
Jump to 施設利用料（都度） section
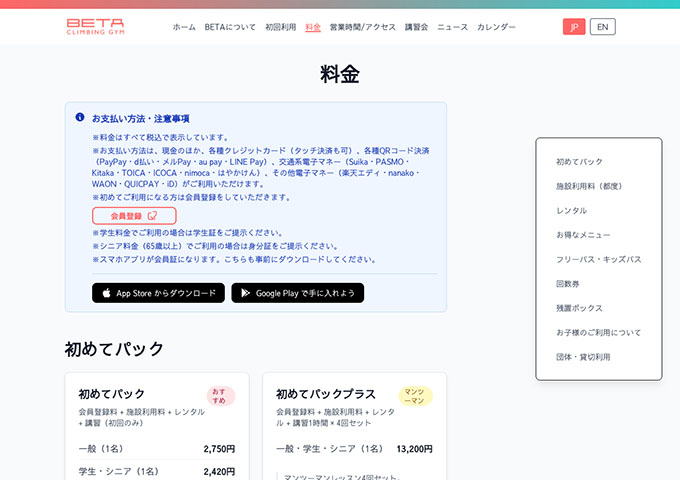589,186
